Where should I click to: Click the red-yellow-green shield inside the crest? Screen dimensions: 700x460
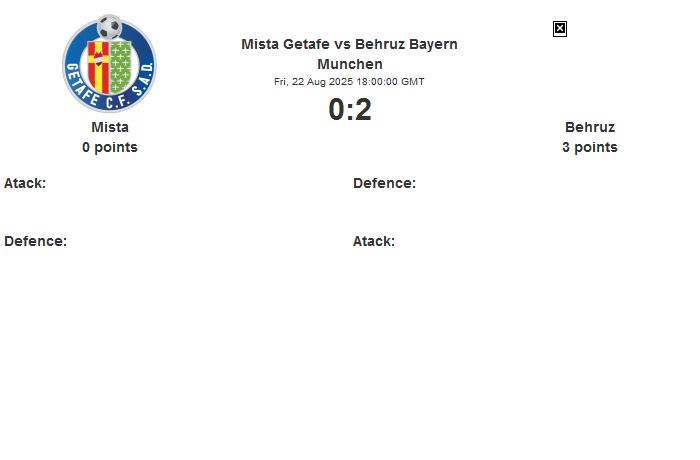tap(109, 67)
